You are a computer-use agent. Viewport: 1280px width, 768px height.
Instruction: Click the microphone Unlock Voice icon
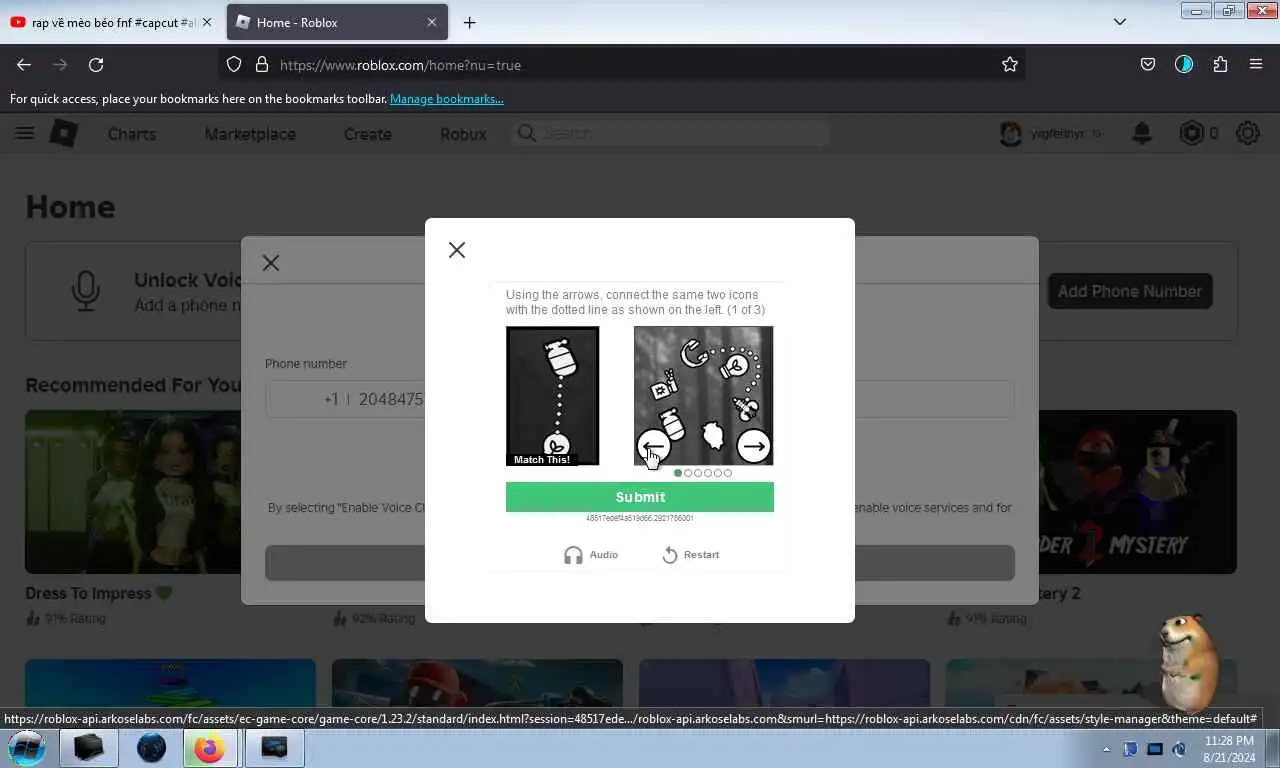pyautogui.click(x=86, y=291)
